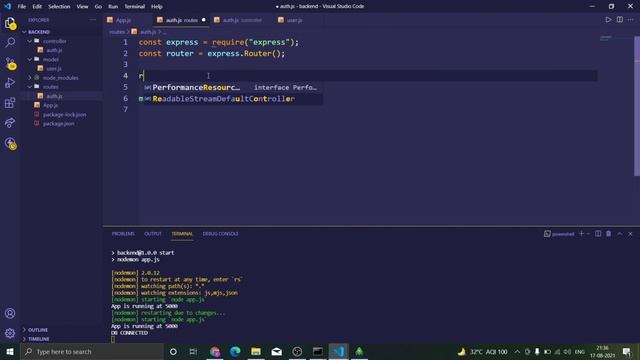640x360 pixels.
Task: Open editor More Actions ellipsis
Action: pos(631,20)
